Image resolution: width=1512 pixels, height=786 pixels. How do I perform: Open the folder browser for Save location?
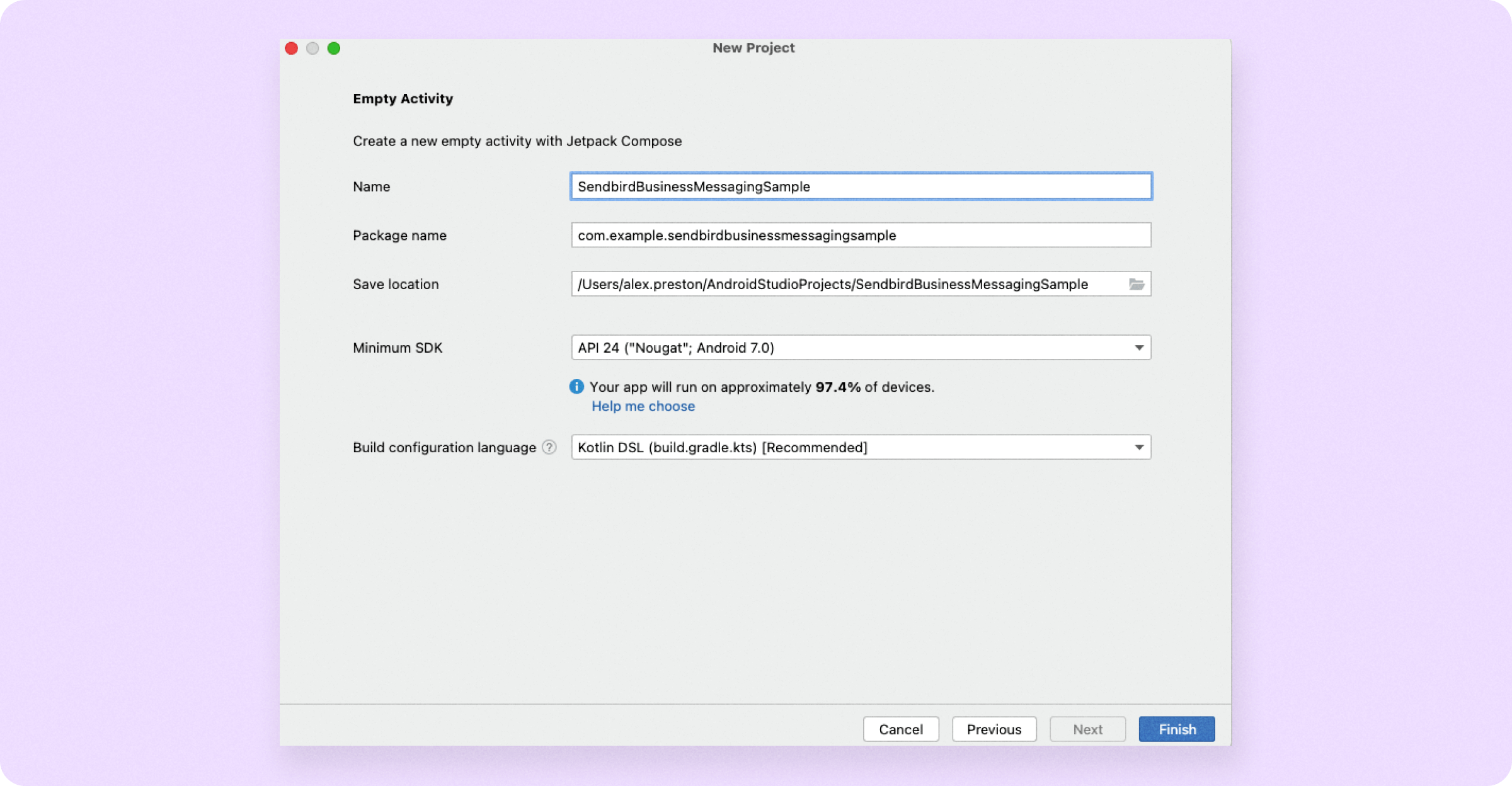coord(1137,284)
